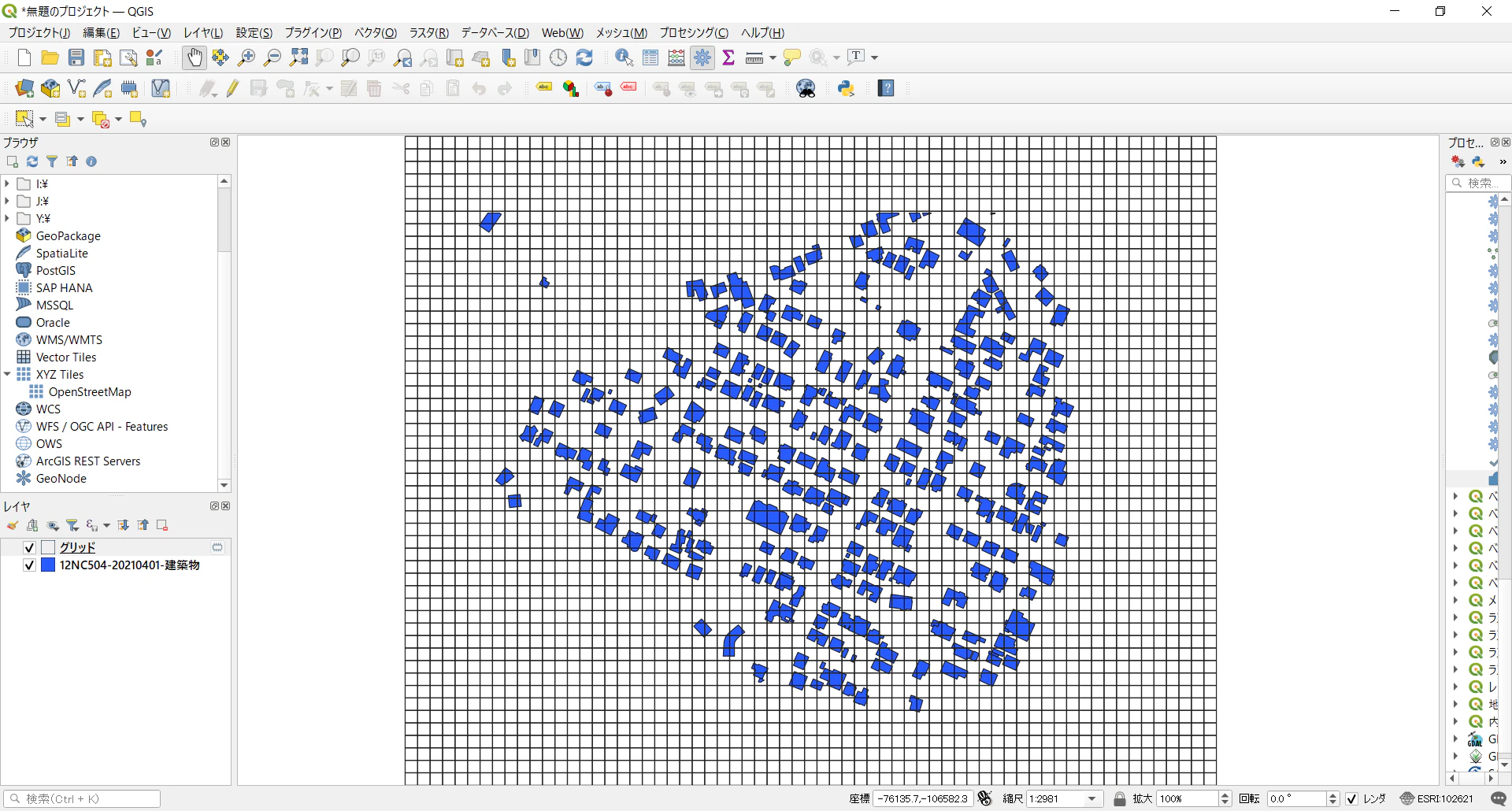
Task: Click the Refresh map icon
Action: pyautogui.click(x=584, y=57)
